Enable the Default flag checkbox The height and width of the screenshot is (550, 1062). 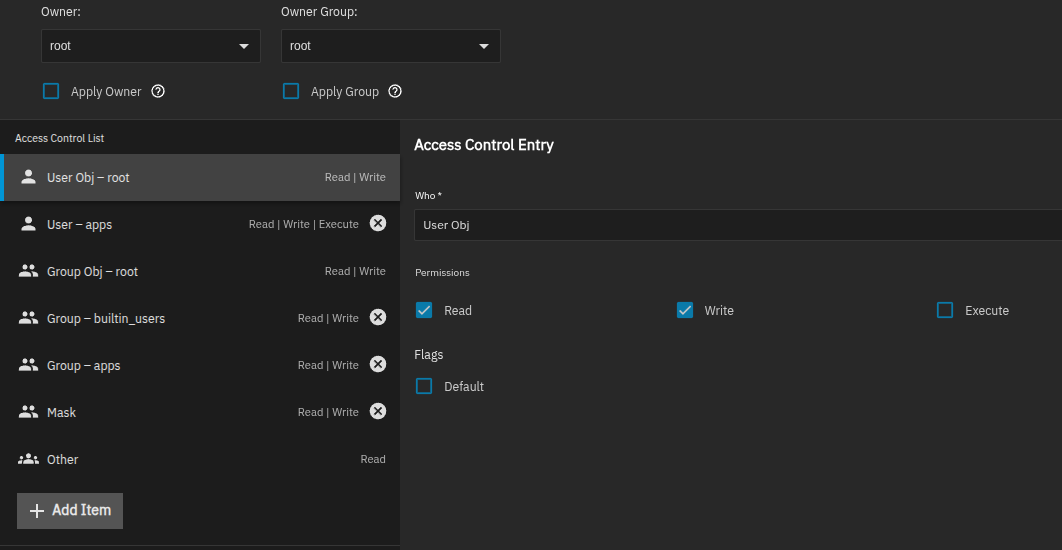424,386
